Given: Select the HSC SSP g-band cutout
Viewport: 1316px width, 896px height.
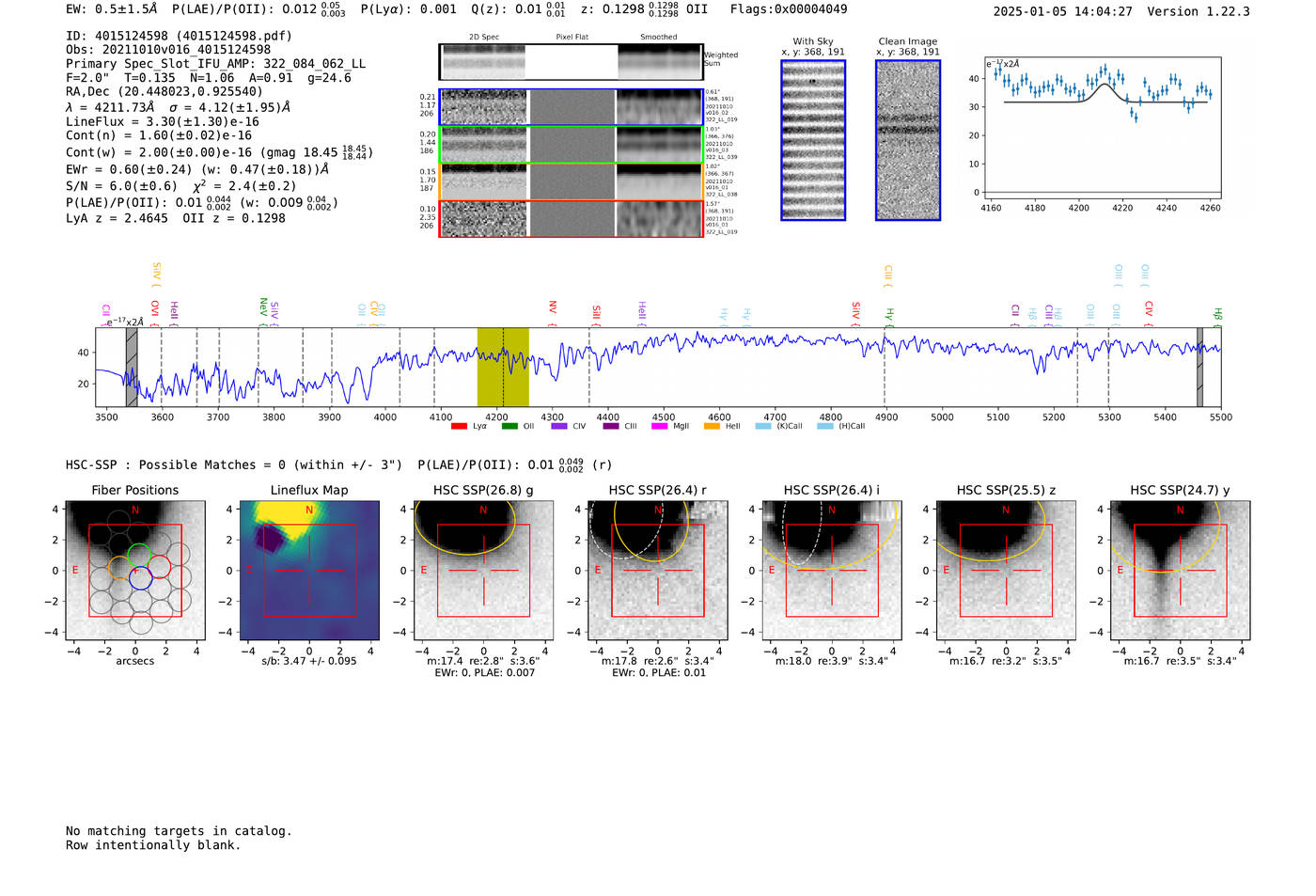Looking at the screenshot, I should coord(483,571).
